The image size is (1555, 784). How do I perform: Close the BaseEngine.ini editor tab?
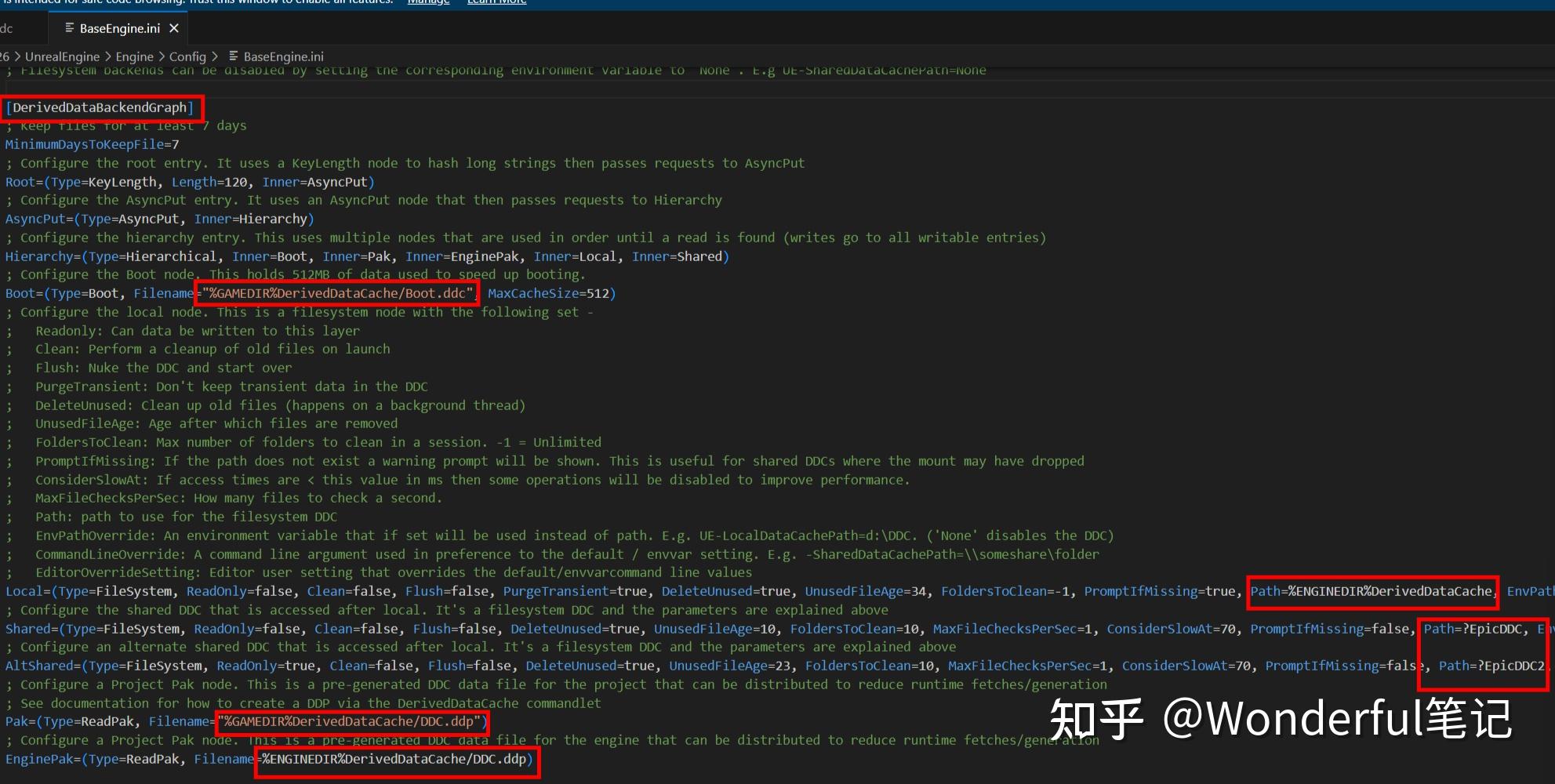tap(174, 28)
